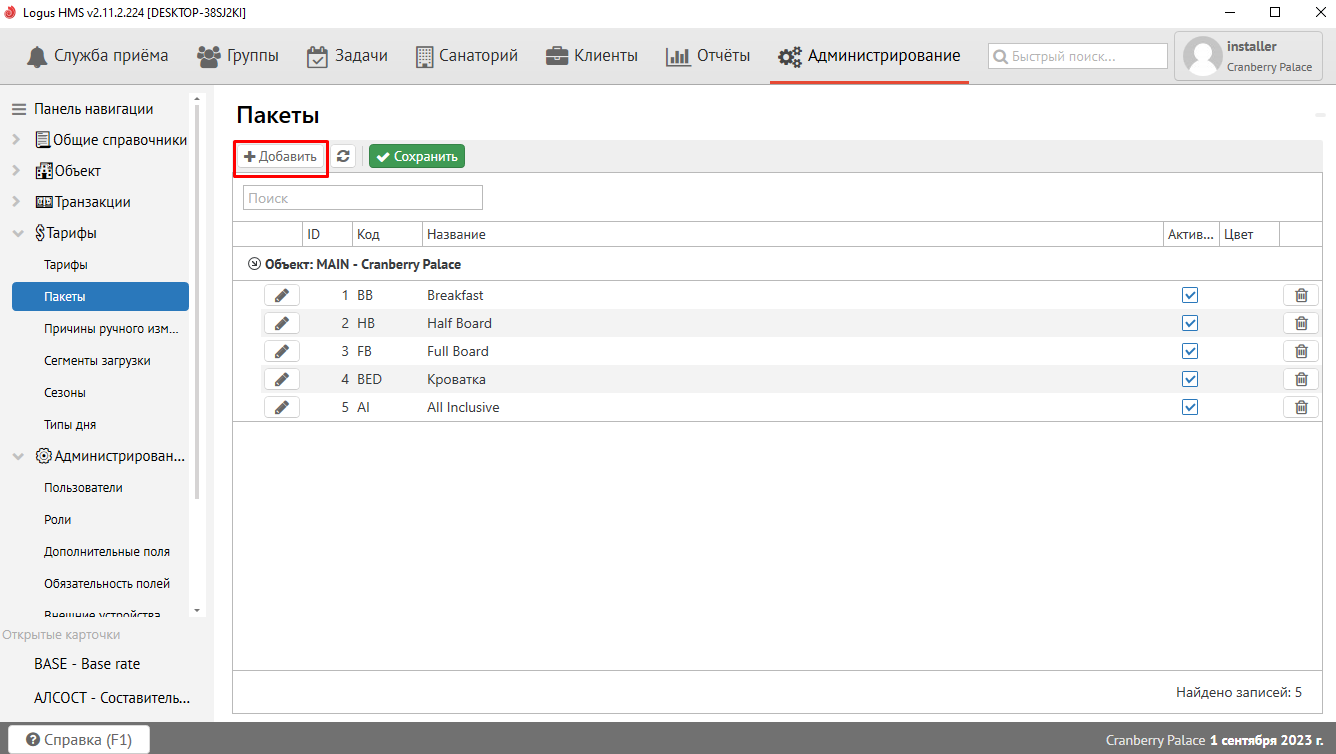Edit the All Inclusive package row

coord(282,407)
